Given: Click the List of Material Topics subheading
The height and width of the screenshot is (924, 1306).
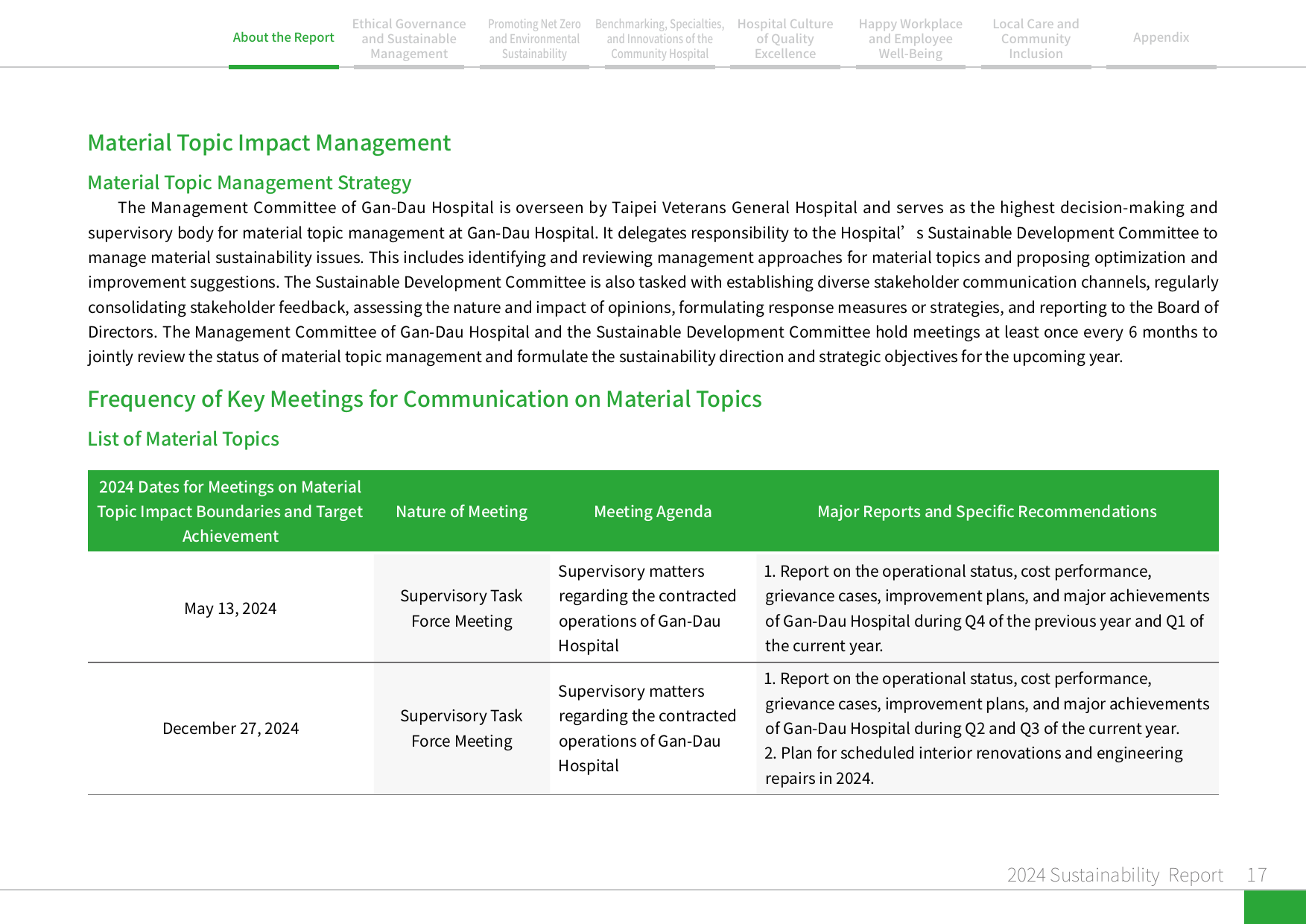Looking at the screenshot, I should point(183,439).
